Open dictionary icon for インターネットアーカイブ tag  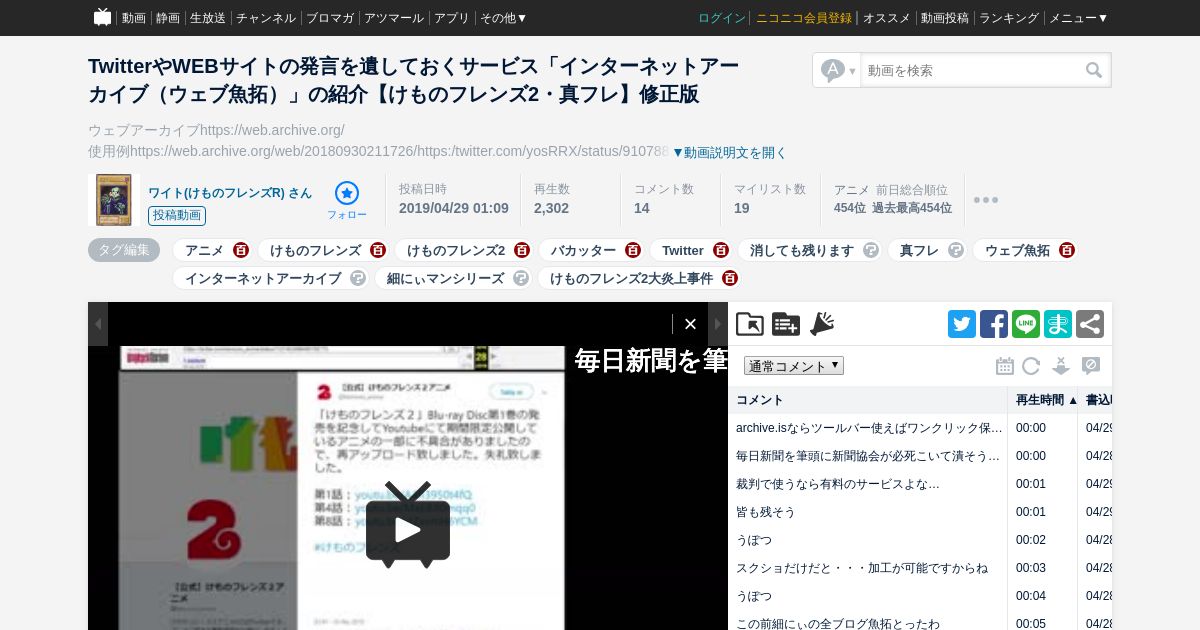358,278
